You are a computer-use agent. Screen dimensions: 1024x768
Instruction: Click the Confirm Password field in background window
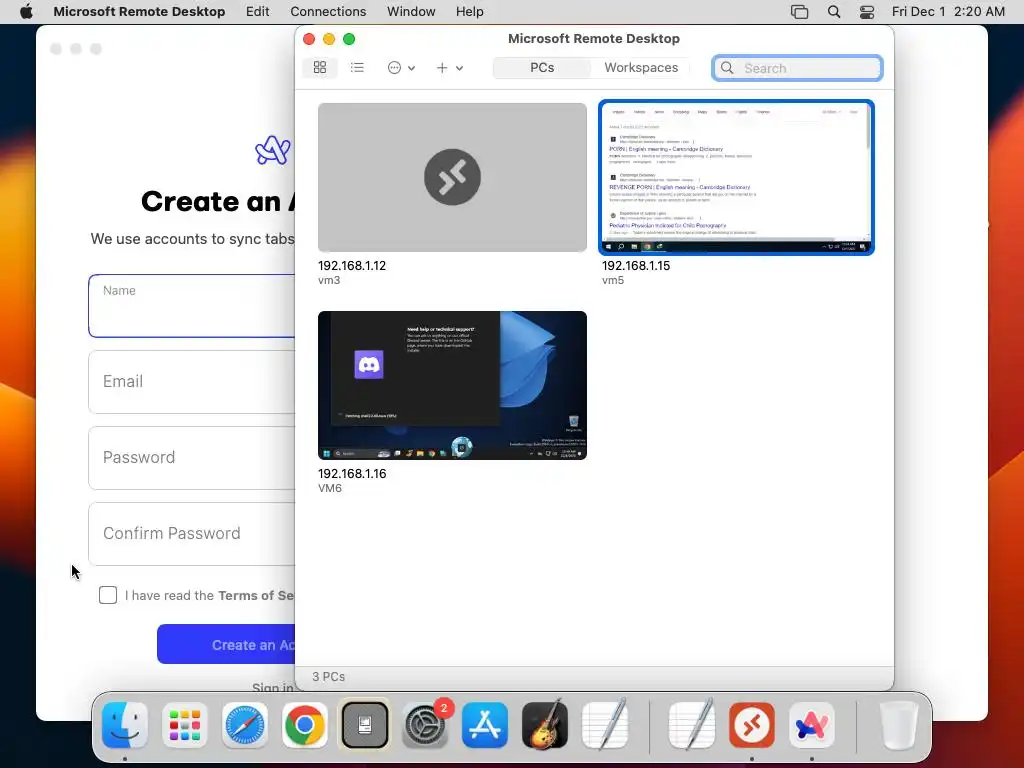pos(192,534)
